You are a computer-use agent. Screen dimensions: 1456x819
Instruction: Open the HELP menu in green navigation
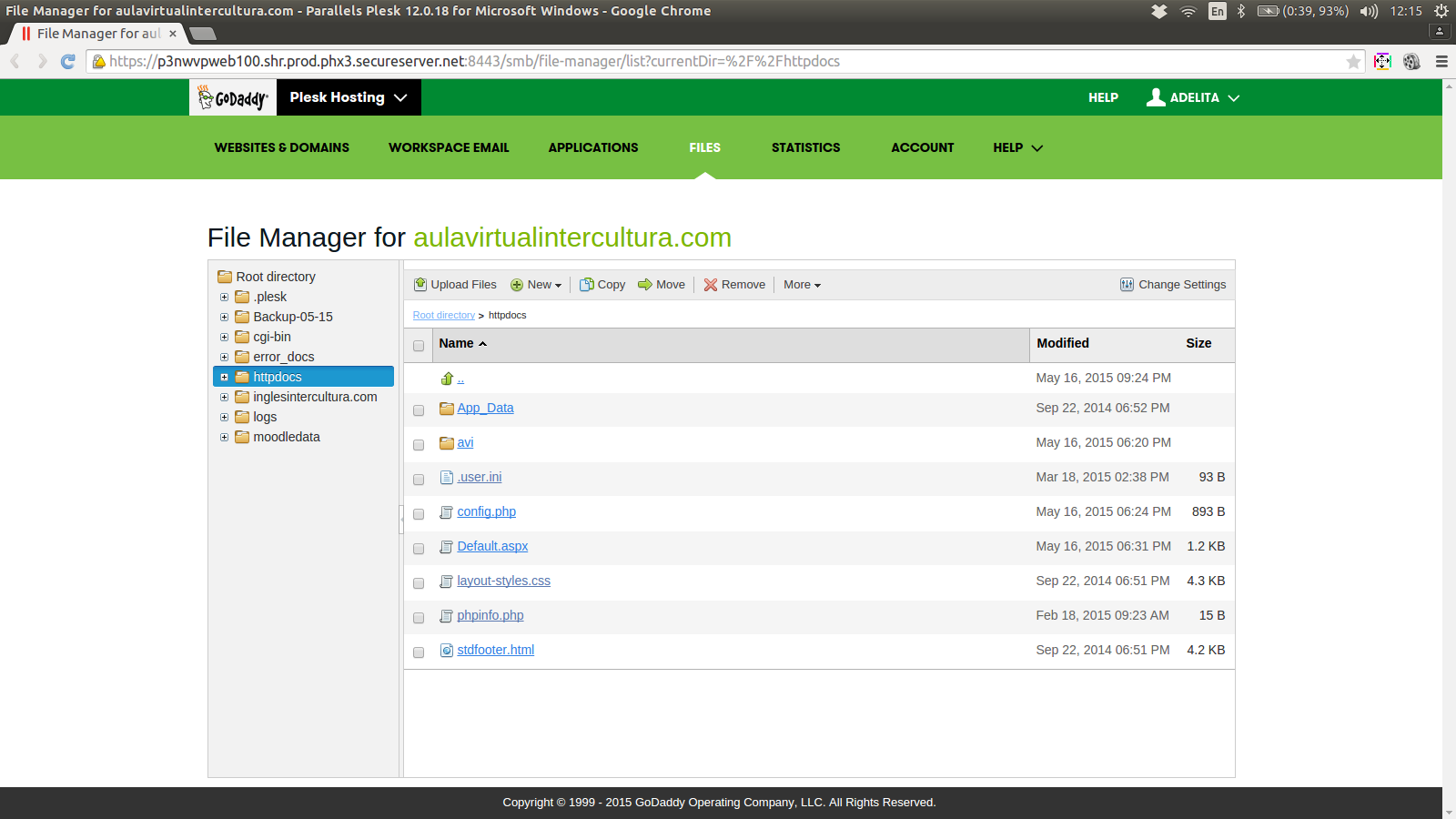[1017, 147]
